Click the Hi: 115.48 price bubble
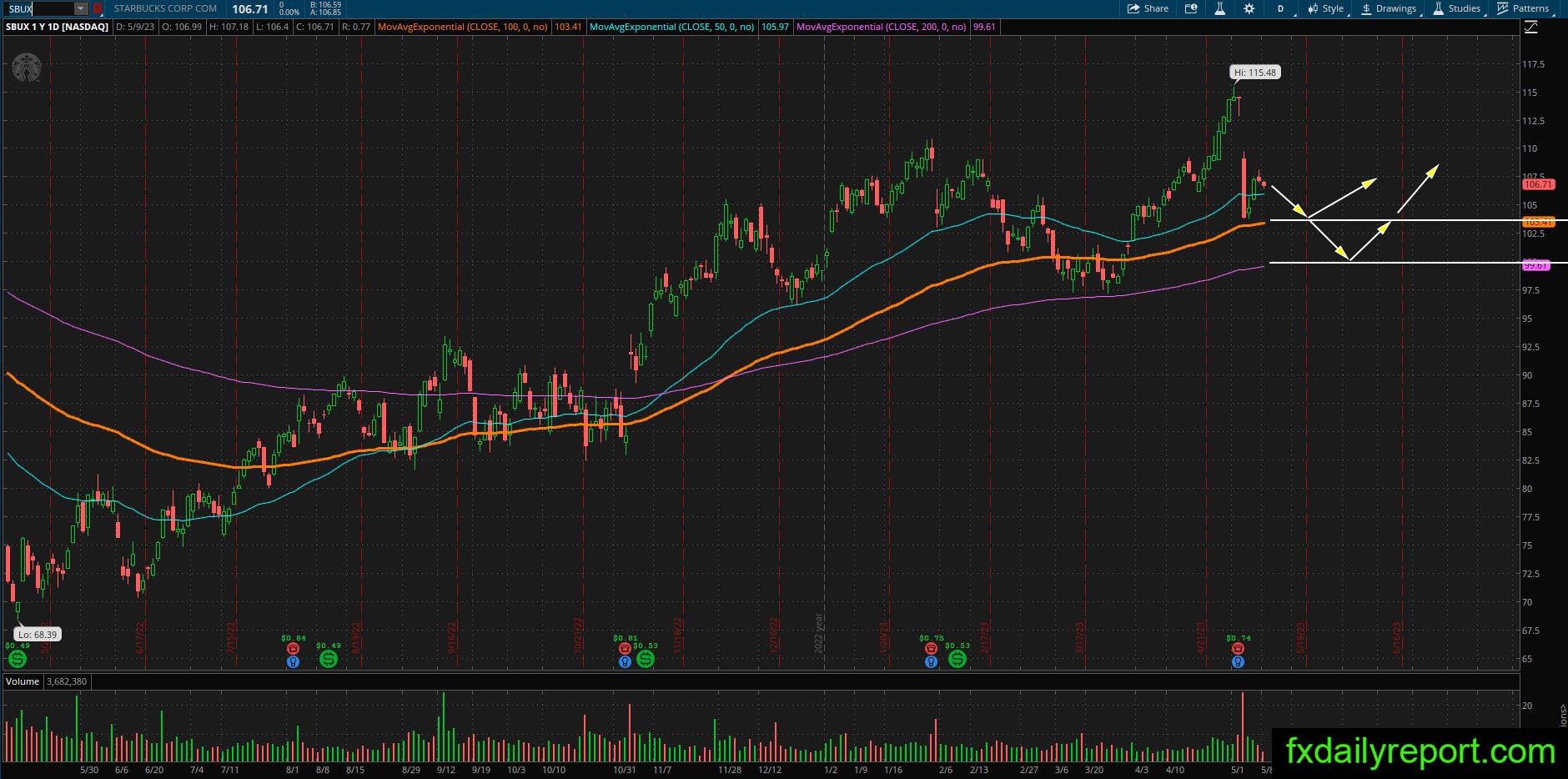 [x=1255, y=73]
